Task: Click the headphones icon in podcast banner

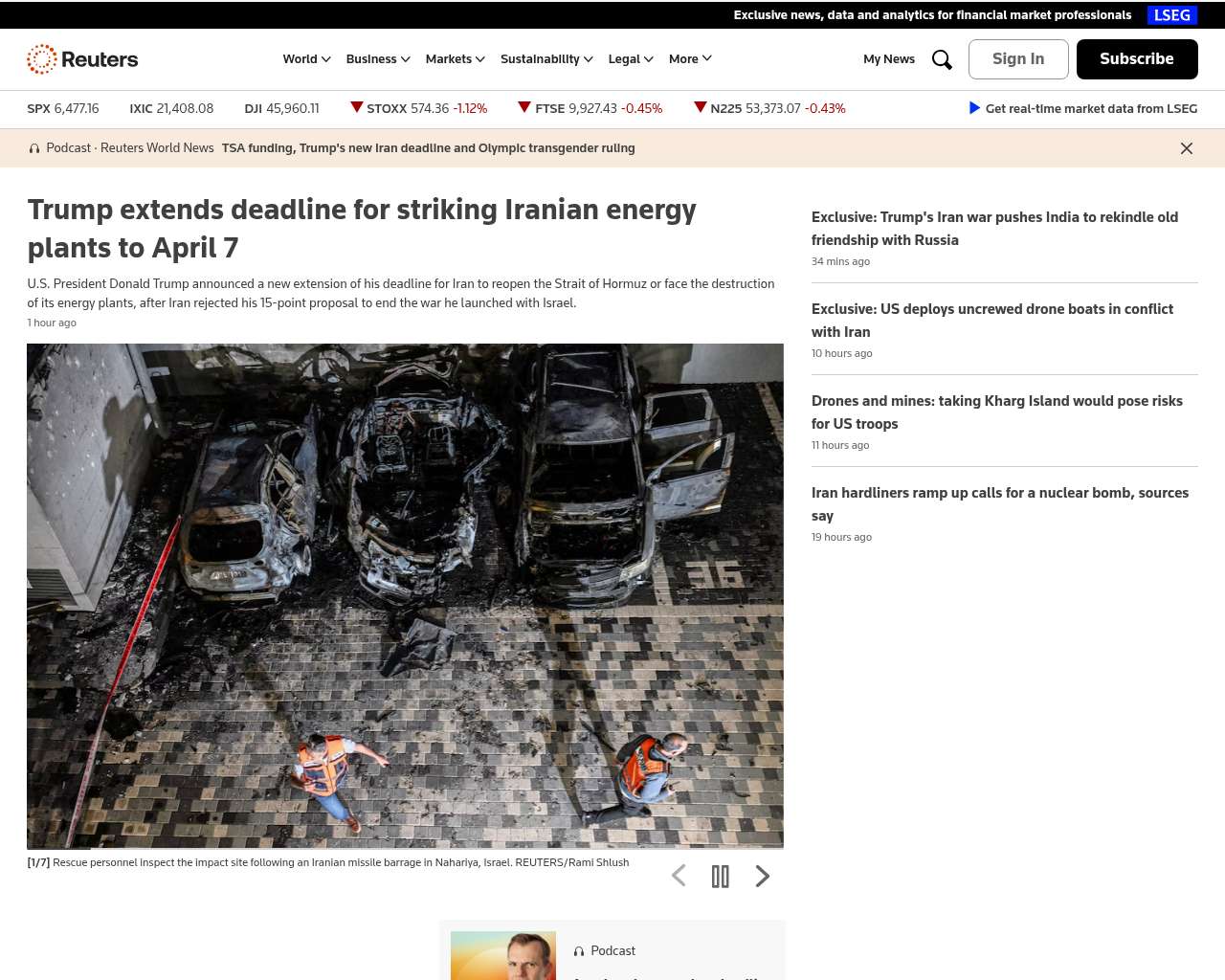Action: 34,148
